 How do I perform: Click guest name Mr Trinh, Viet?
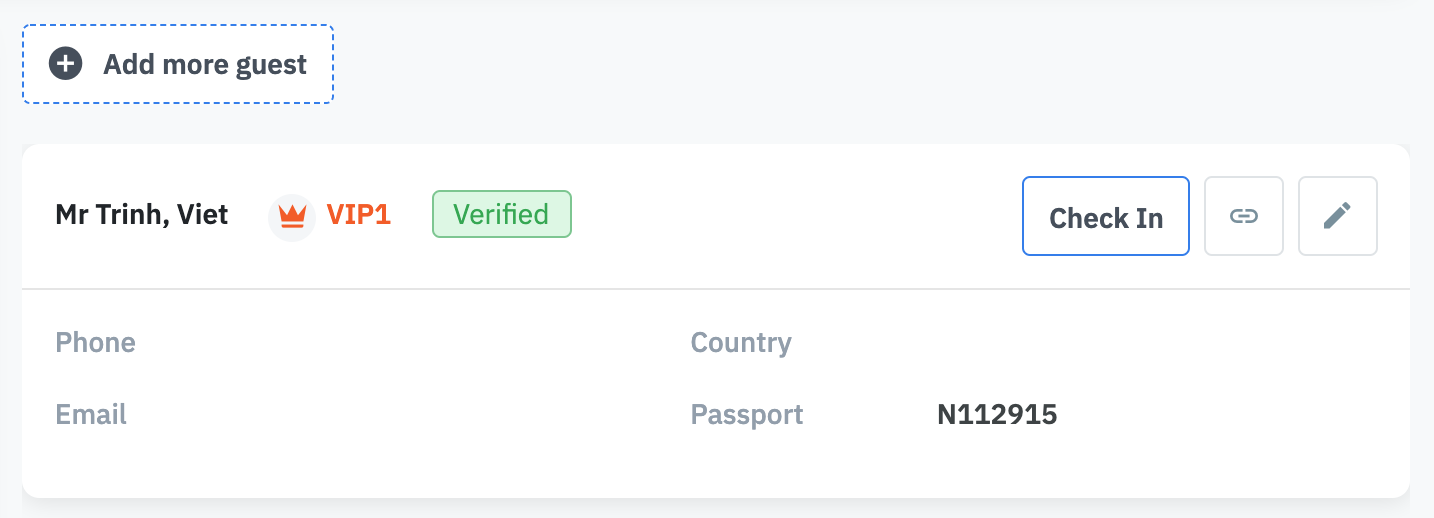pos(142,214)
